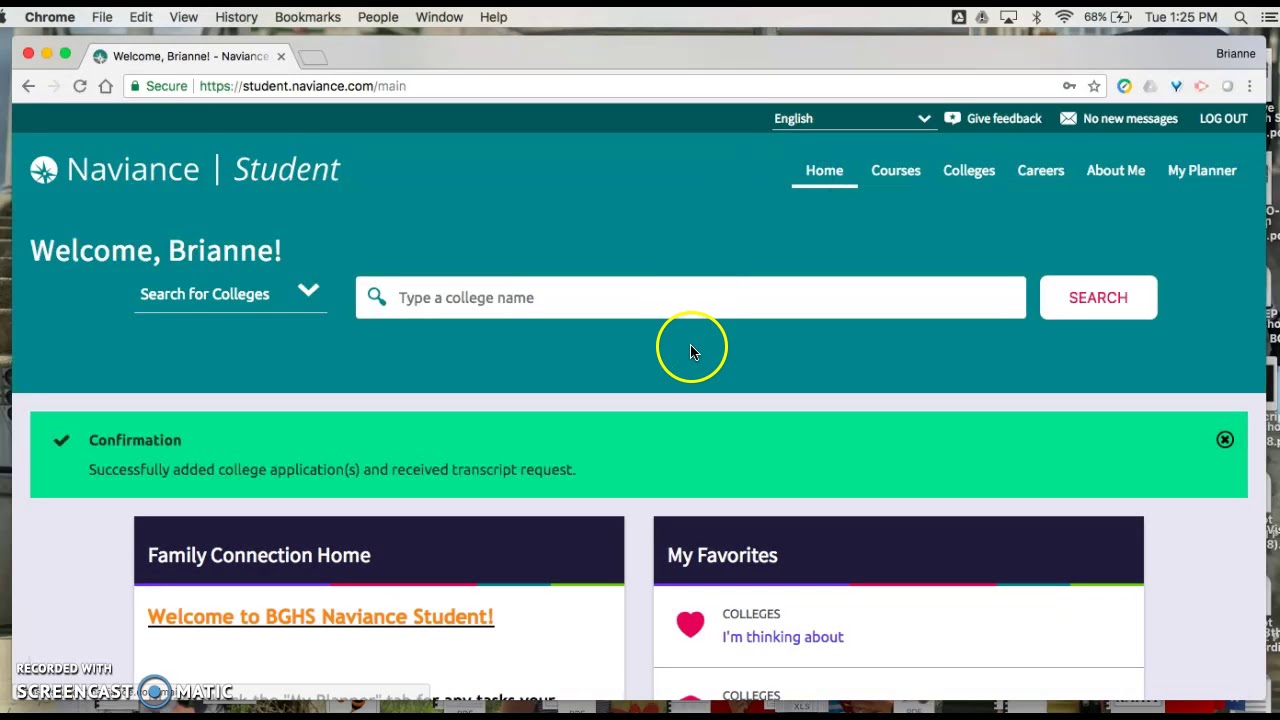Click the browser home icon
Viewport: 1280px width, 720px height.
[x=105, y=86]
